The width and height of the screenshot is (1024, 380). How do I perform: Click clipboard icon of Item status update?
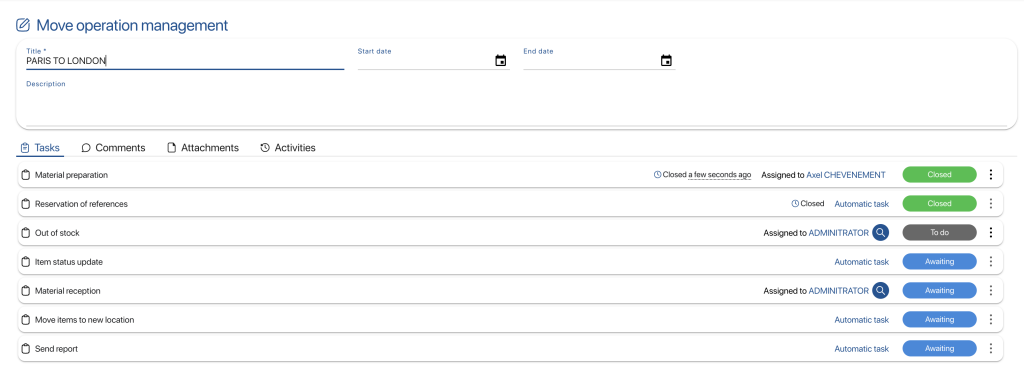(x=26, y=262)
